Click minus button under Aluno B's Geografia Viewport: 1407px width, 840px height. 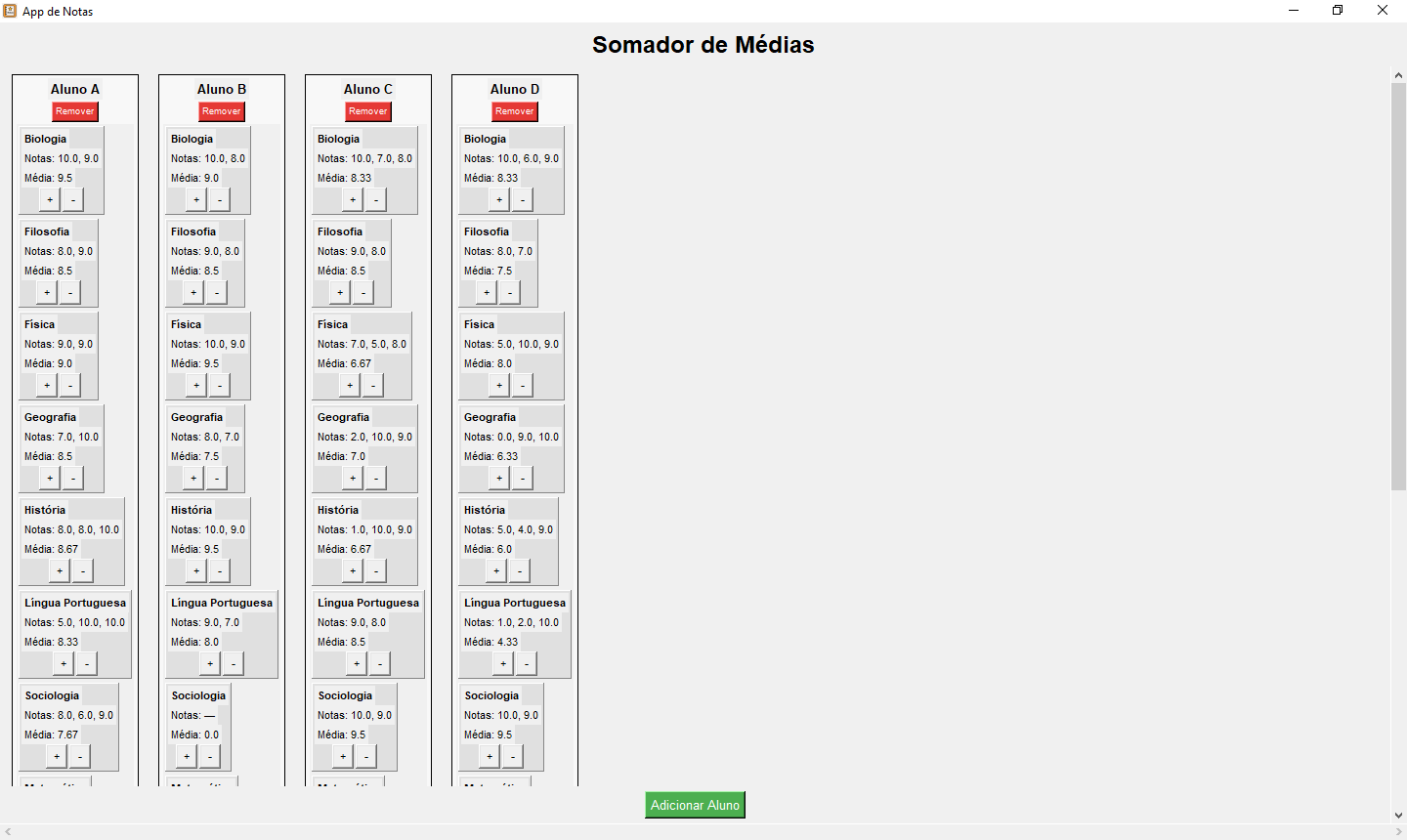[x=217, y=479]
